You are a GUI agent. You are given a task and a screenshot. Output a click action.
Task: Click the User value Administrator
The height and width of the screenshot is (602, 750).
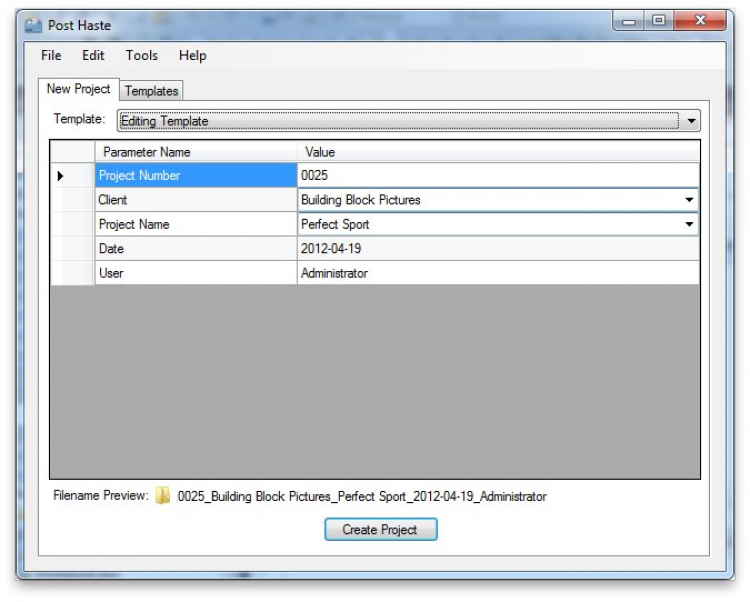click(x=497, y=273)
